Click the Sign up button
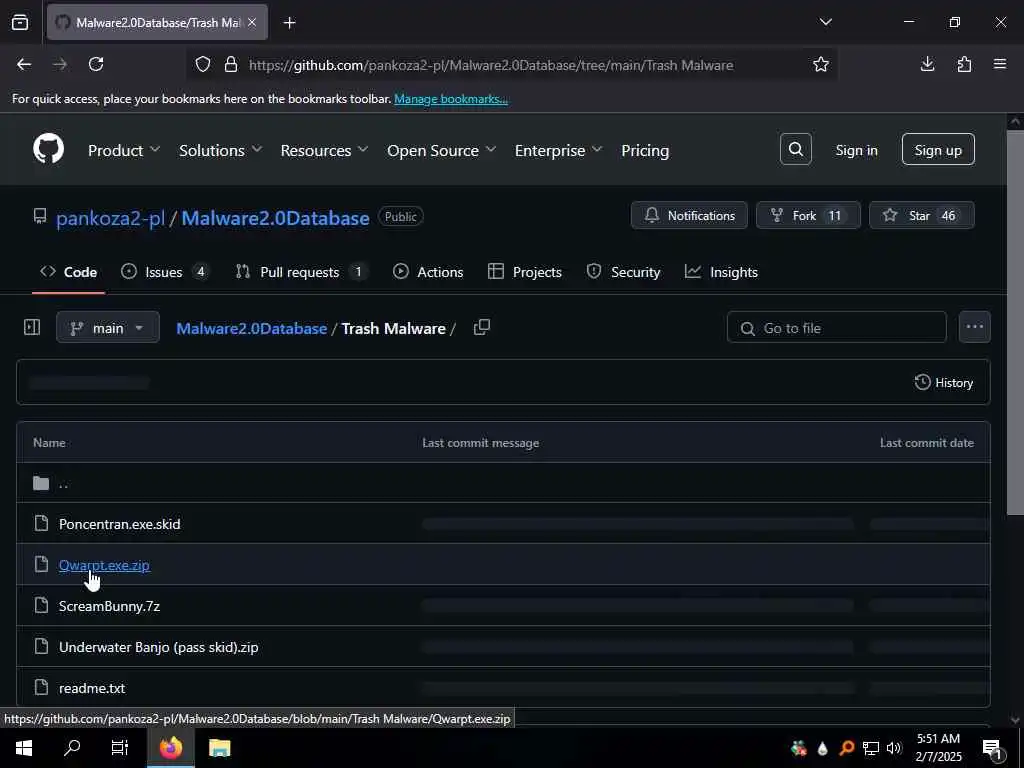The height and width of the screenshot is (768, 1024). pos(938,150)
